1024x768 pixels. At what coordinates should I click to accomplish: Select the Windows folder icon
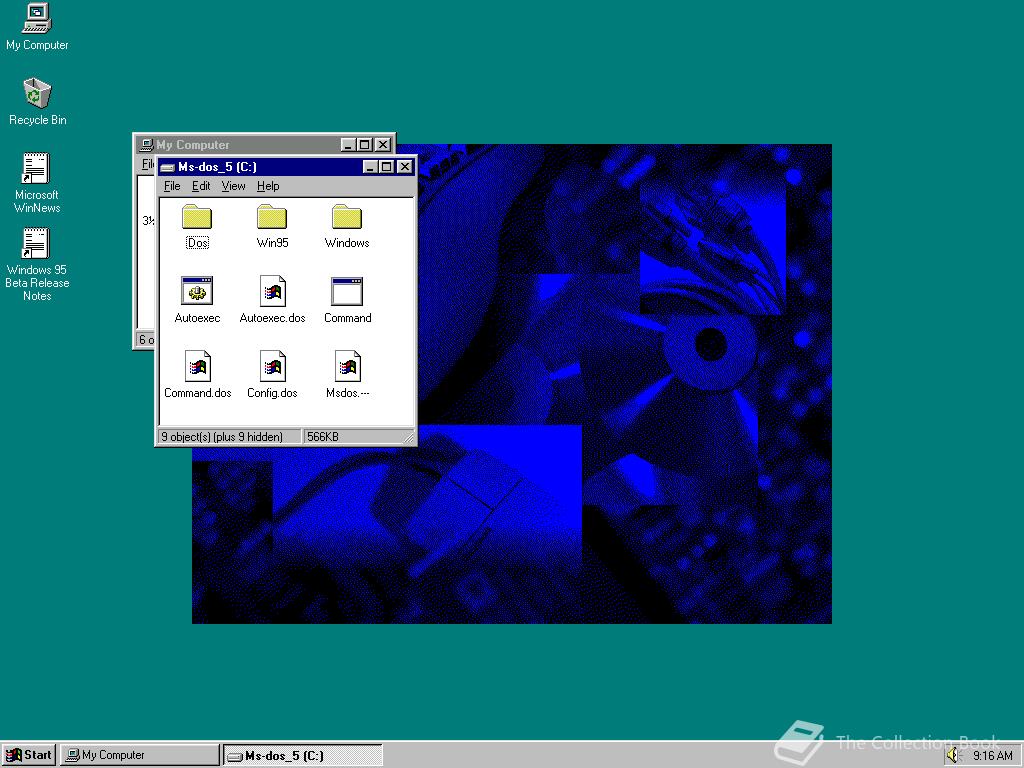tap(347, 217)
